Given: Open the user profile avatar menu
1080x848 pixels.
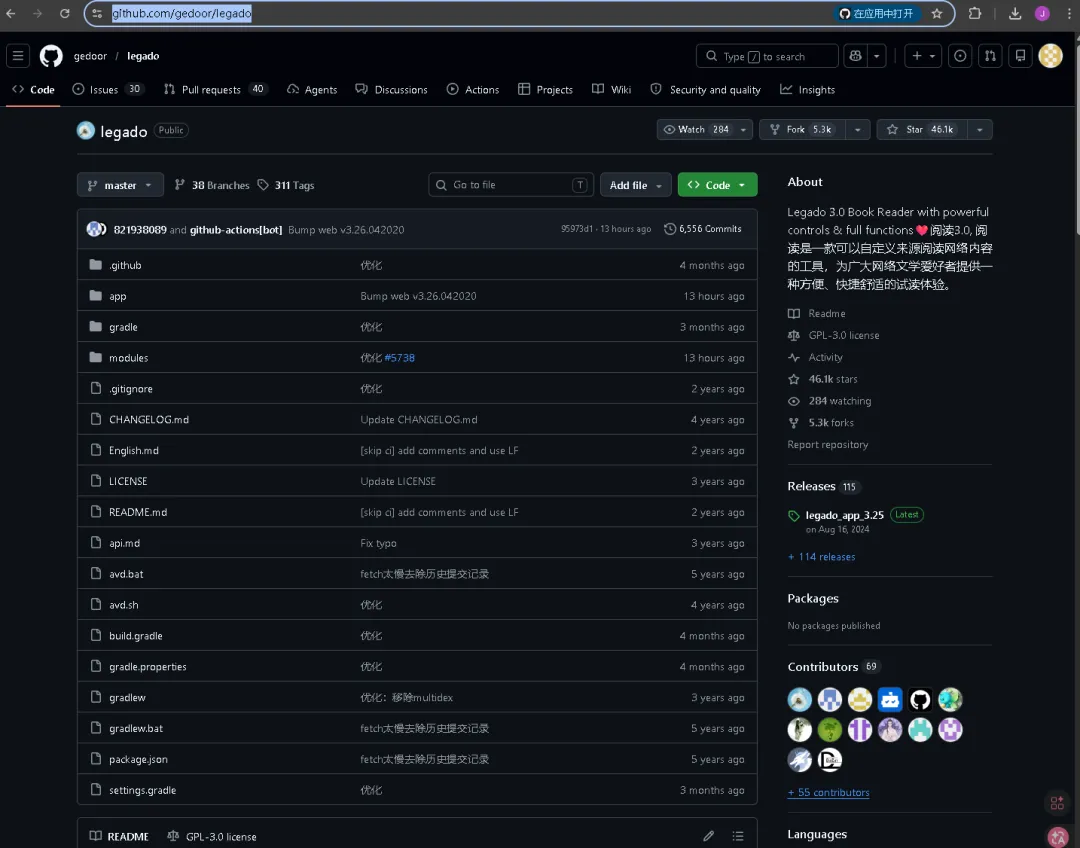Looking at the screenshot, I should click(x=1050, y=56).
